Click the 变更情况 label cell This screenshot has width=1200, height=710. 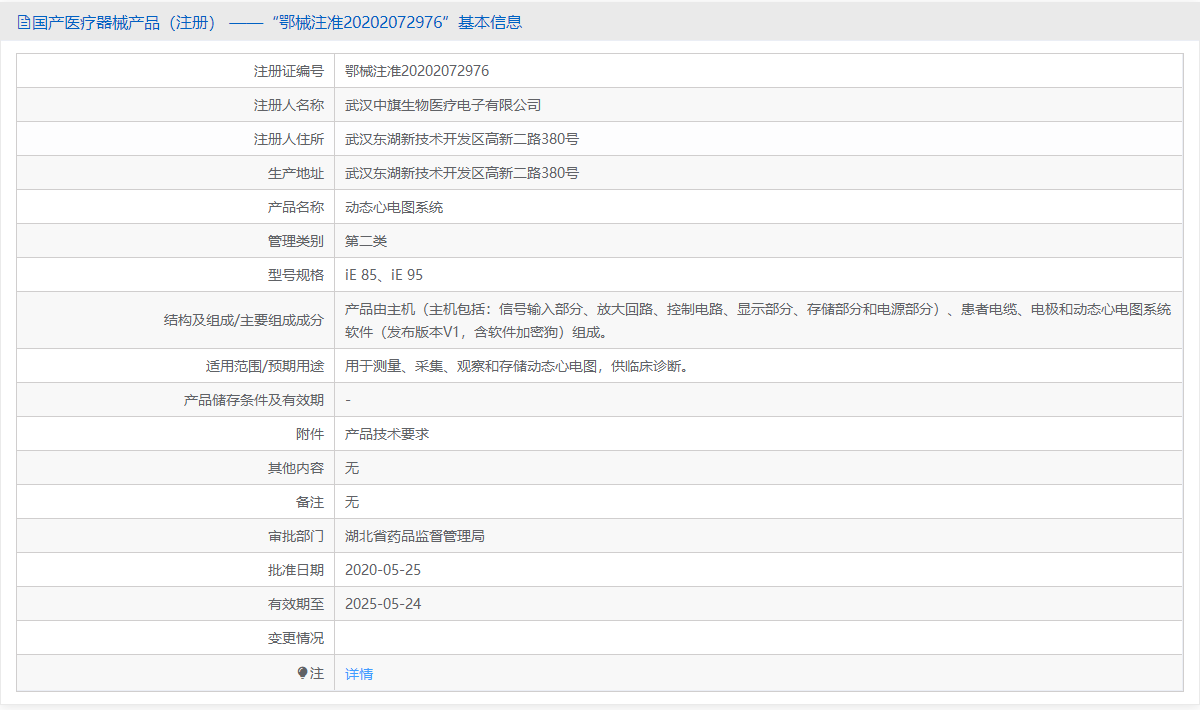tap(175, 638)
